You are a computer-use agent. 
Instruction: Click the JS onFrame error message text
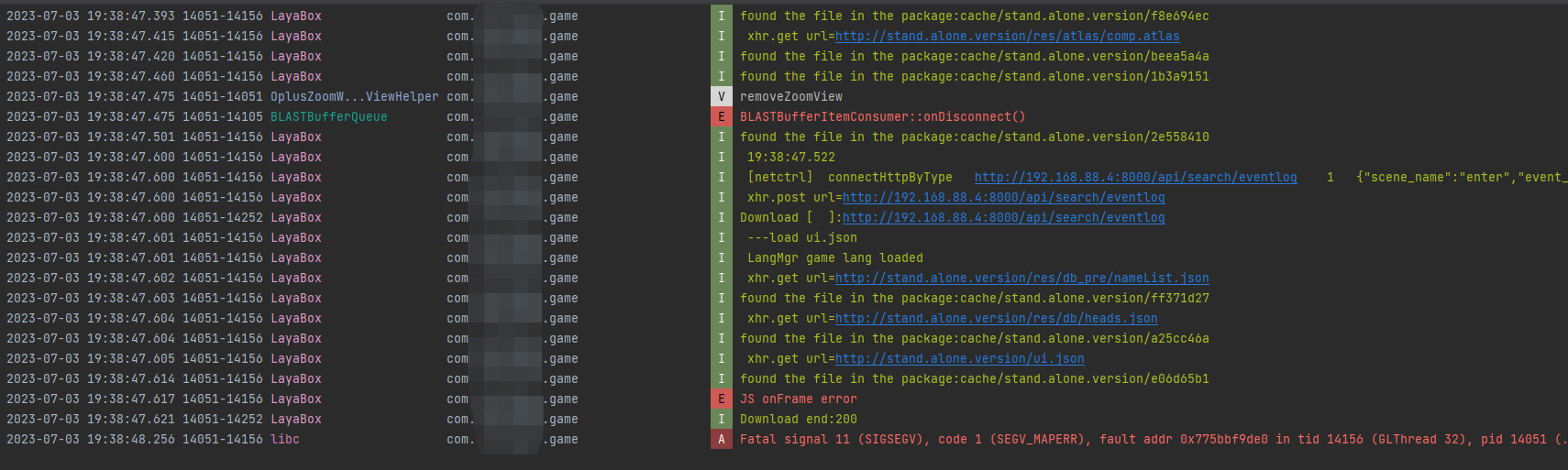[798, 399]
